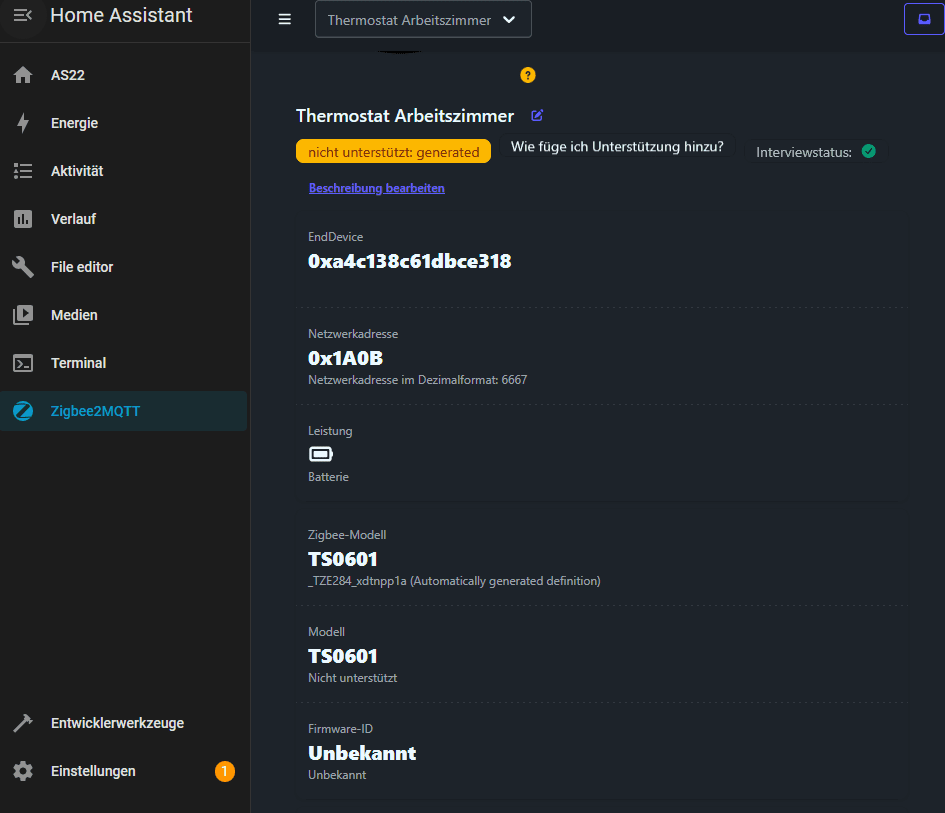
Task: Collapse the Home Assistant sidebar menu
Action: tap(23, 16)
